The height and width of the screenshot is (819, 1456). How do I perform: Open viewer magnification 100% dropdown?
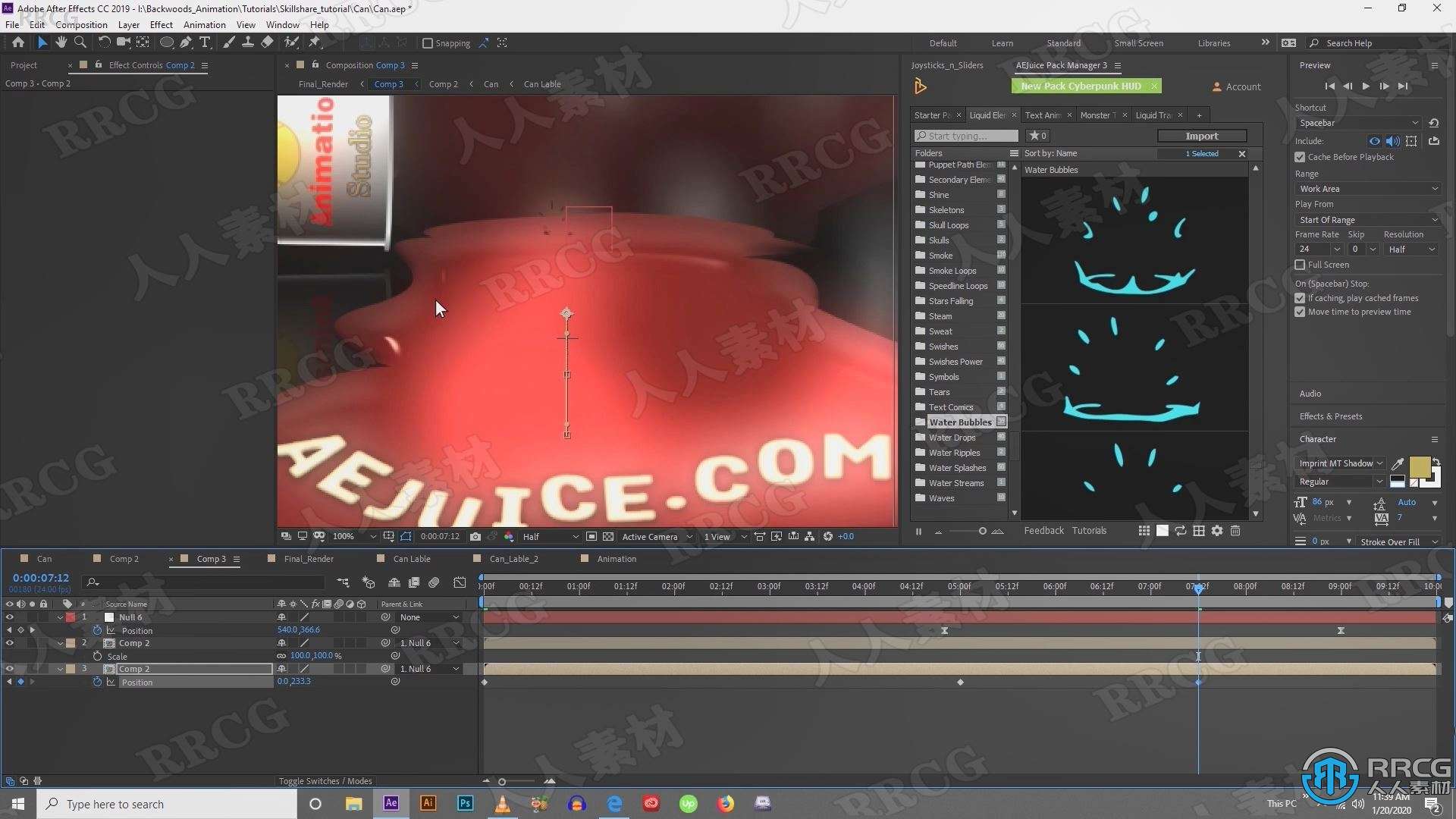(353, 536)
